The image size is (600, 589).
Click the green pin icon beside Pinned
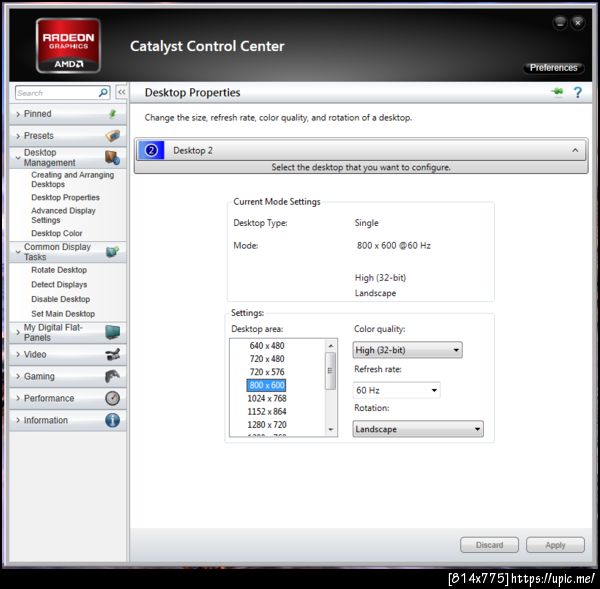[112, 114]
